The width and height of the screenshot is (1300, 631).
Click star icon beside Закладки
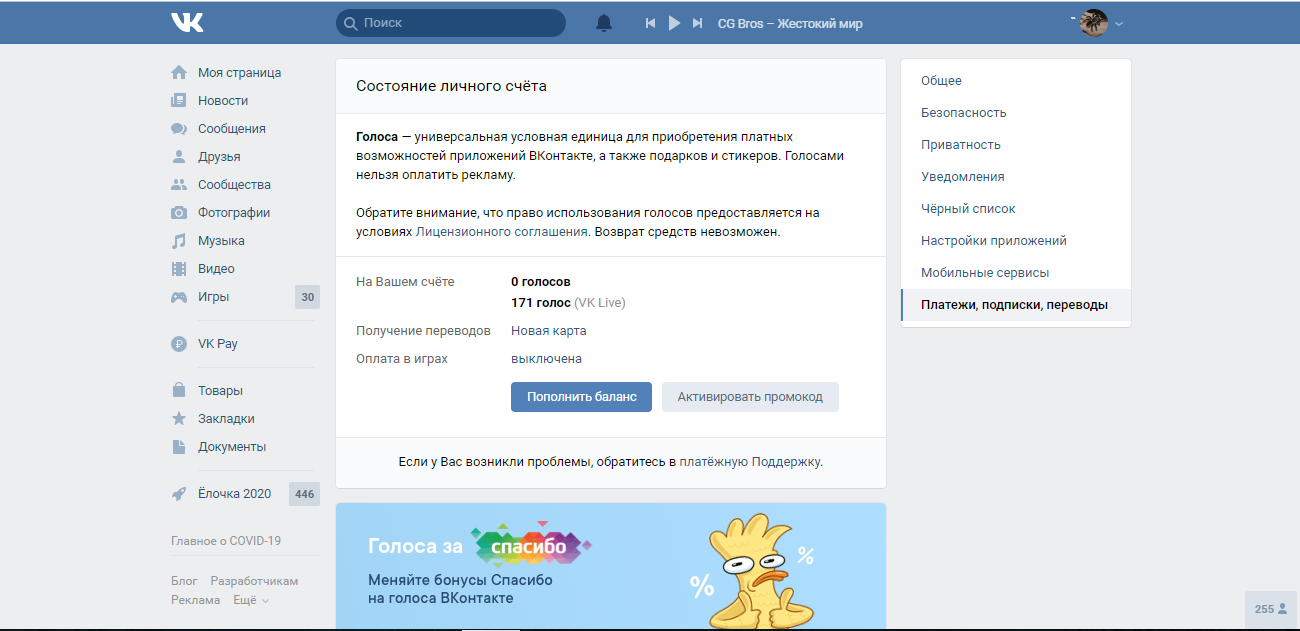[179, 418]
